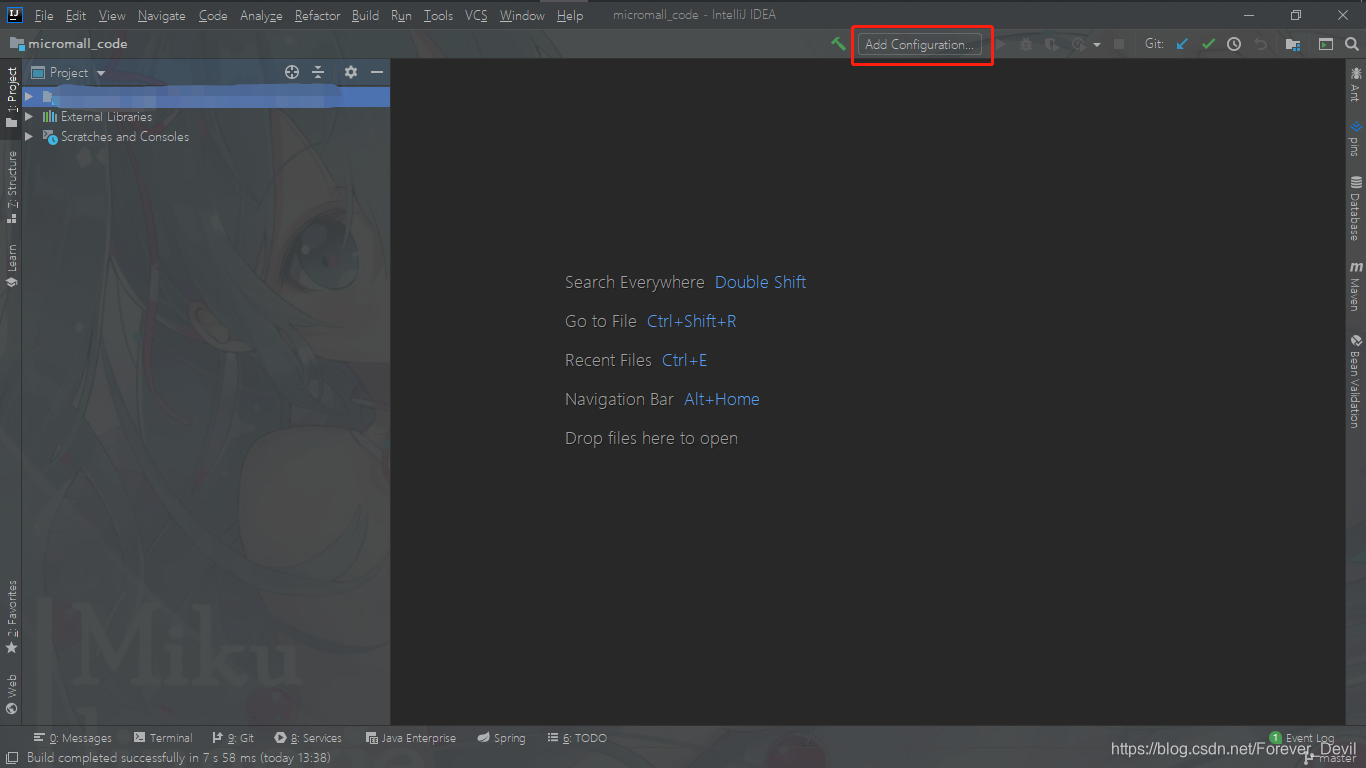
Task: Open the Window menu
Action: 522,15
